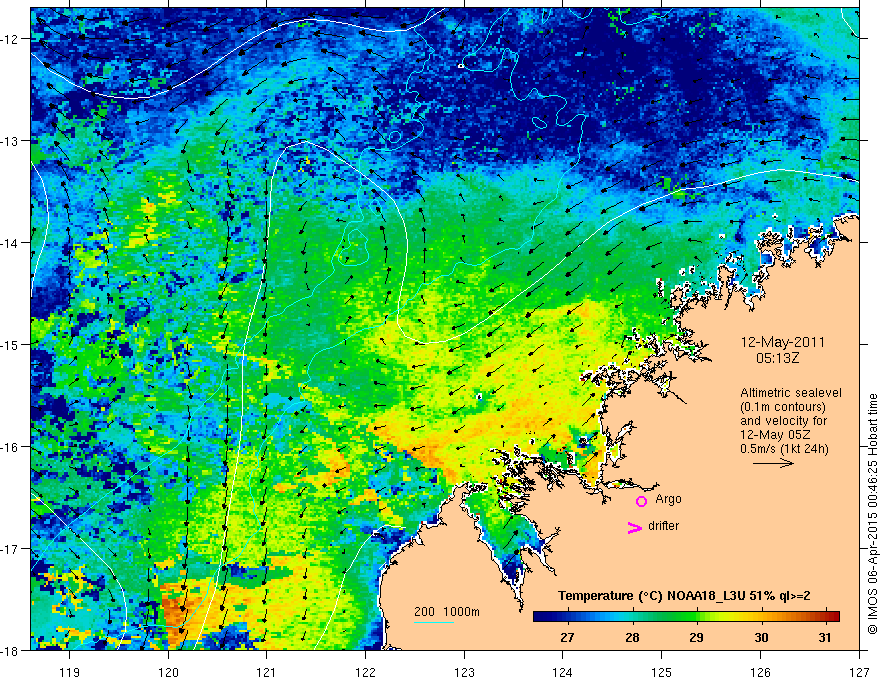
Task: Click the '0.5m/s (1kt 24h)' scale text
Action: (x=785, y=448)
